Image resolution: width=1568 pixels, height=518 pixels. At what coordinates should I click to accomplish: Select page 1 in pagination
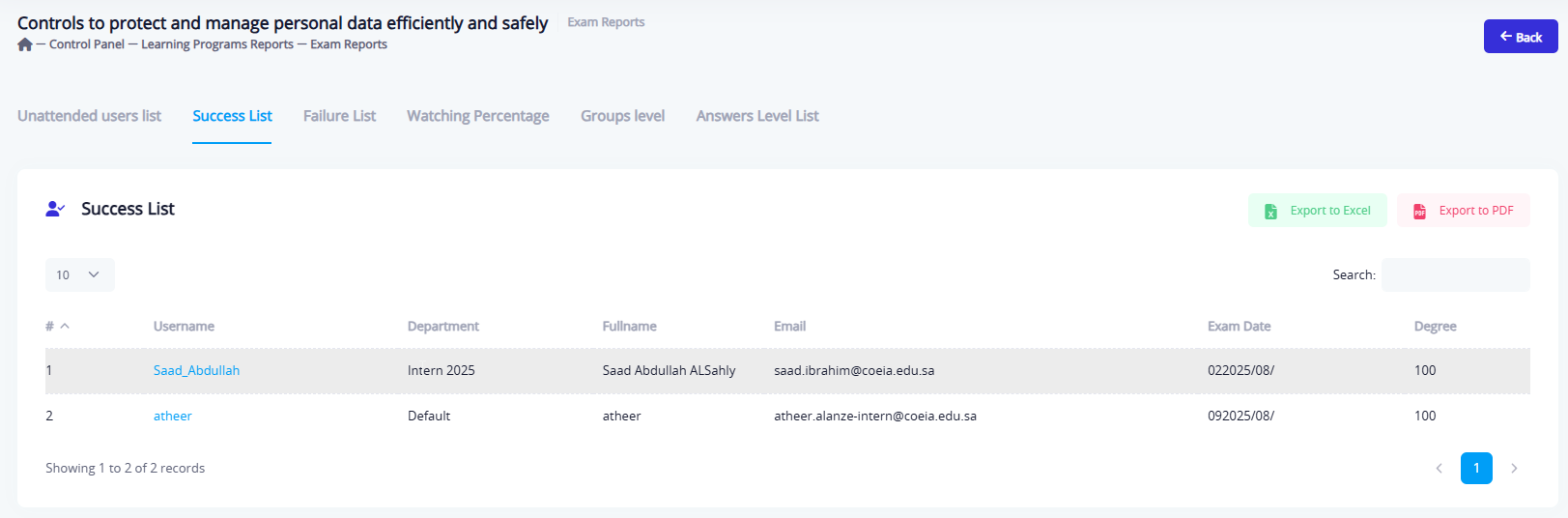tap(1476, 468)
